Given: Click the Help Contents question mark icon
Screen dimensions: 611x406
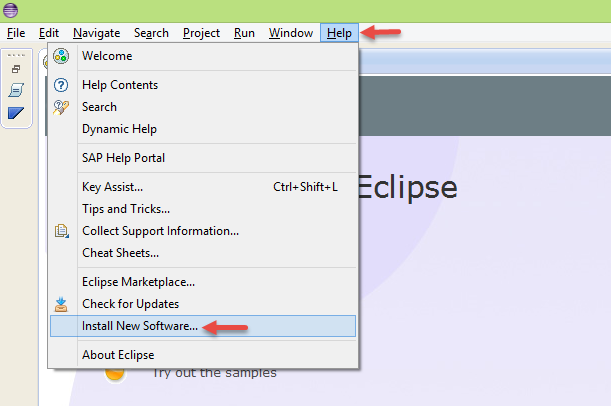Looking at the screenshot, I should coord(61,85).
